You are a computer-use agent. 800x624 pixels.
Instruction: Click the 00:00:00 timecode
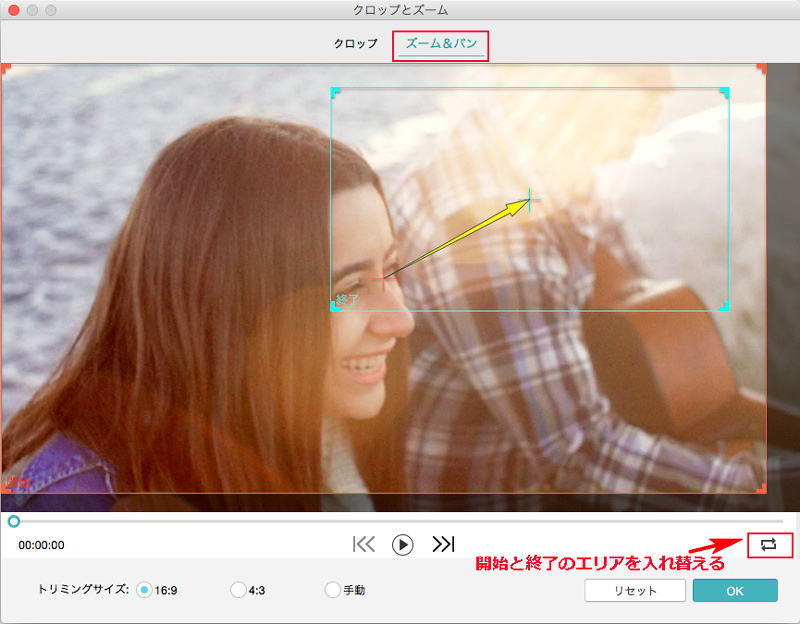(x=41, y=545)
